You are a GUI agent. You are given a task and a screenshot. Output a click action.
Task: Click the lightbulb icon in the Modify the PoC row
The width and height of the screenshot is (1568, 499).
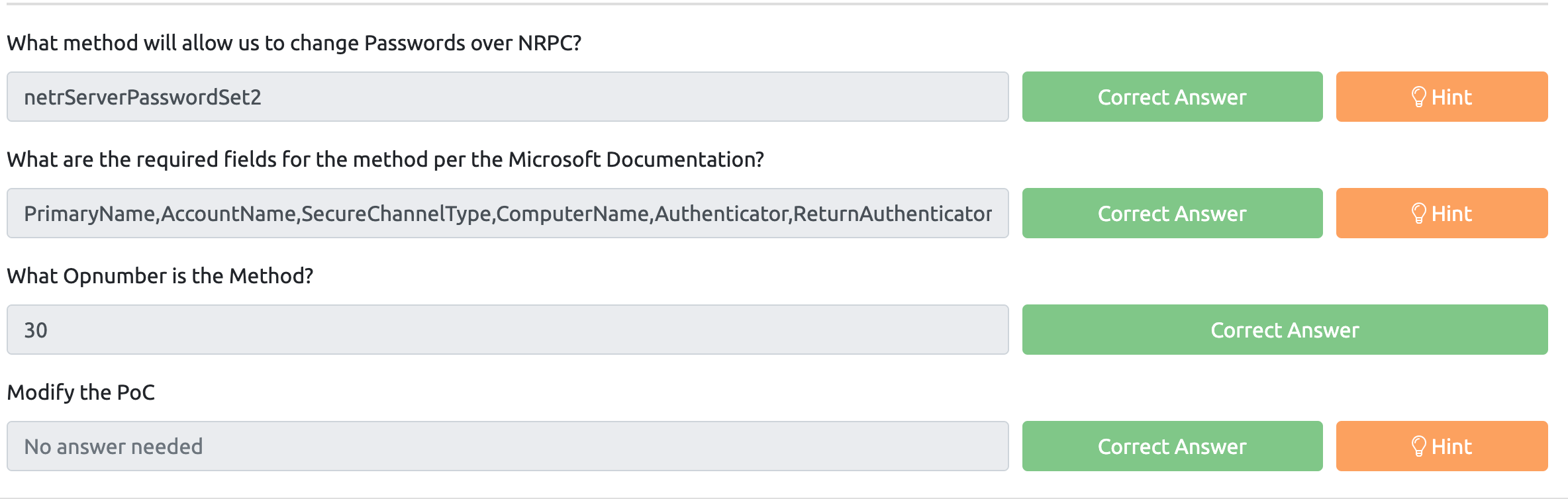(x=1418, y=447)
